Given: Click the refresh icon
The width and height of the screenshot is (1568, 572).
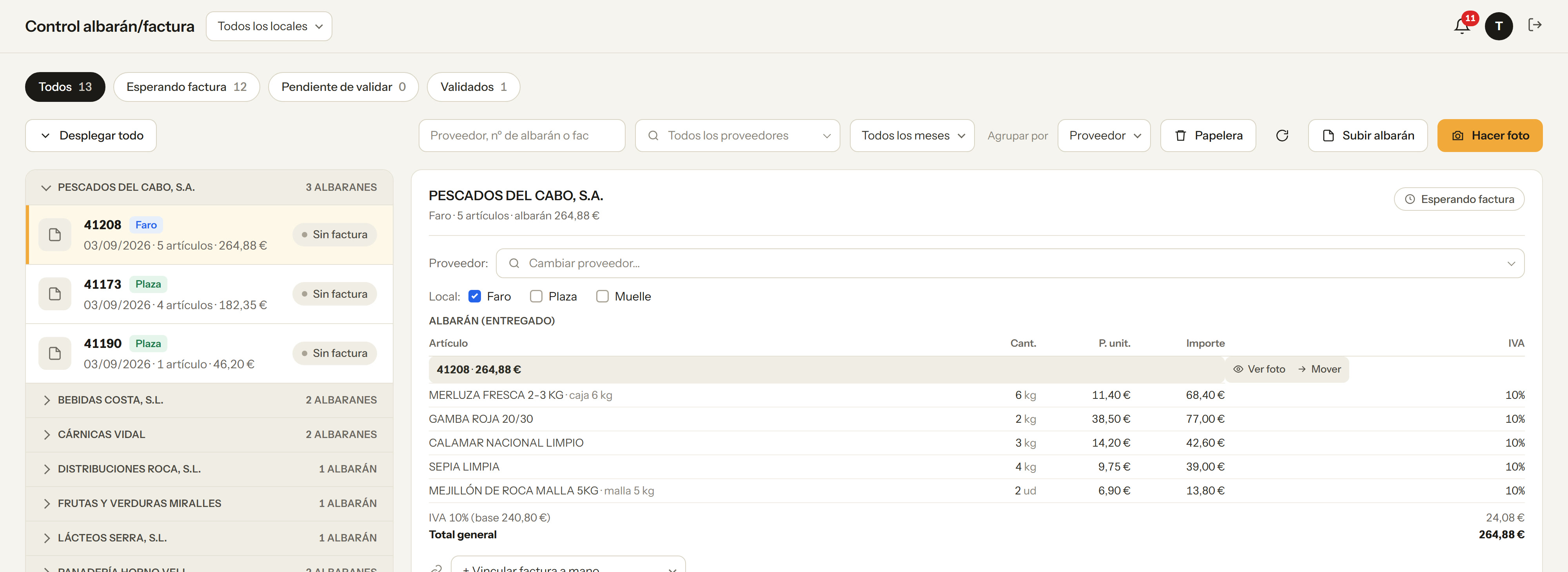Looking at the screenshot, I should click(x=1282, y=136).
